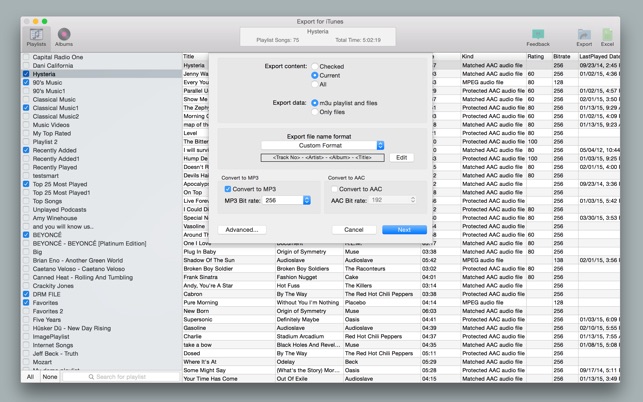Viewport: 643px width, 402px height.
Task: Click the Advanced... button
Action: tap(242, 230)
